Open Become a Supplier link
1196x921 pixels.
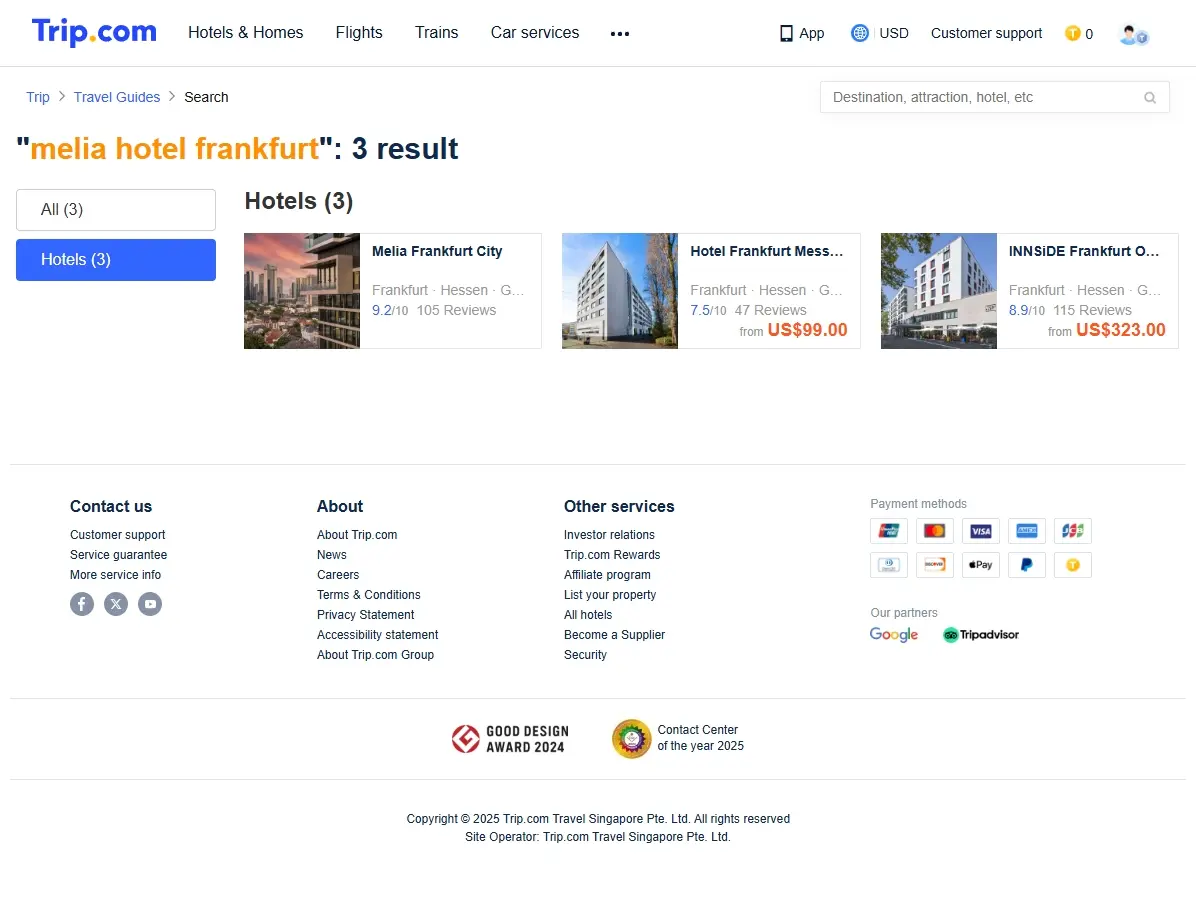click(614, 635)
